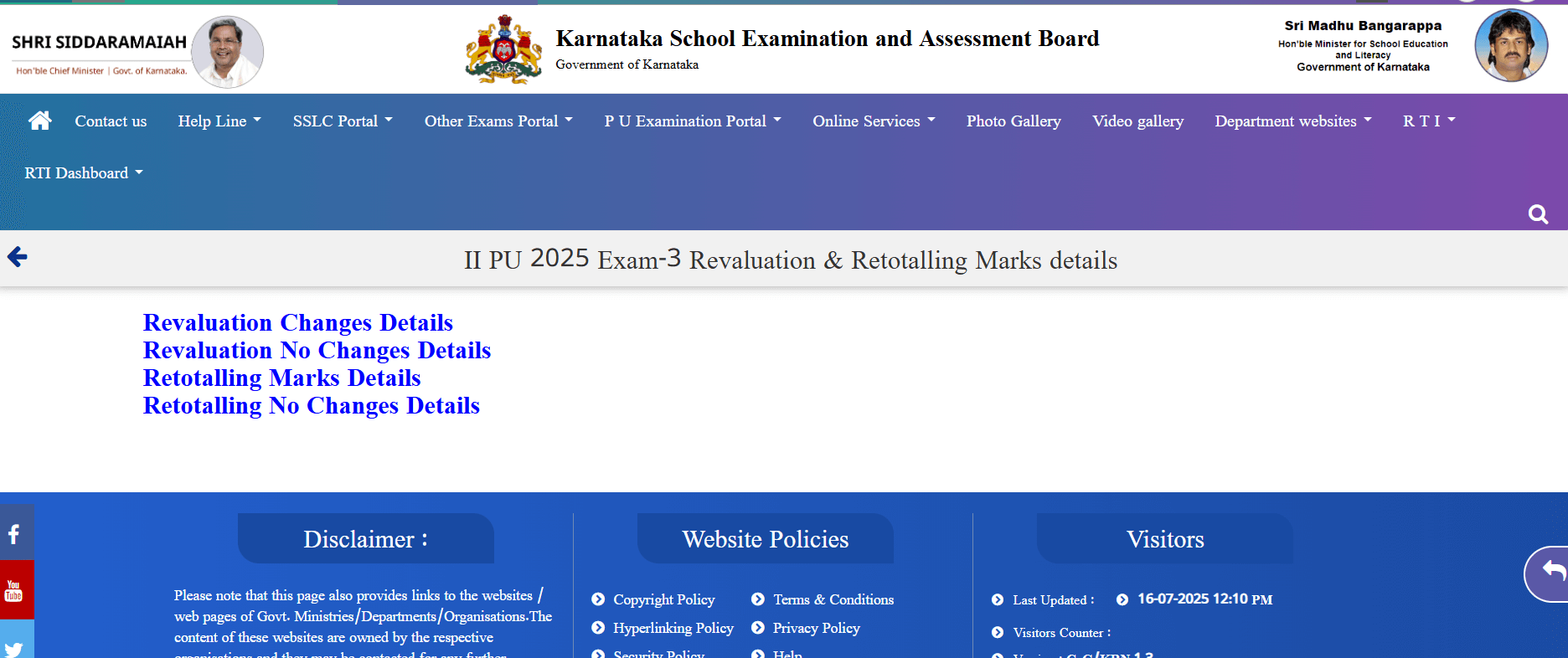Expand the Online Services dropdown

coord(874,121)
